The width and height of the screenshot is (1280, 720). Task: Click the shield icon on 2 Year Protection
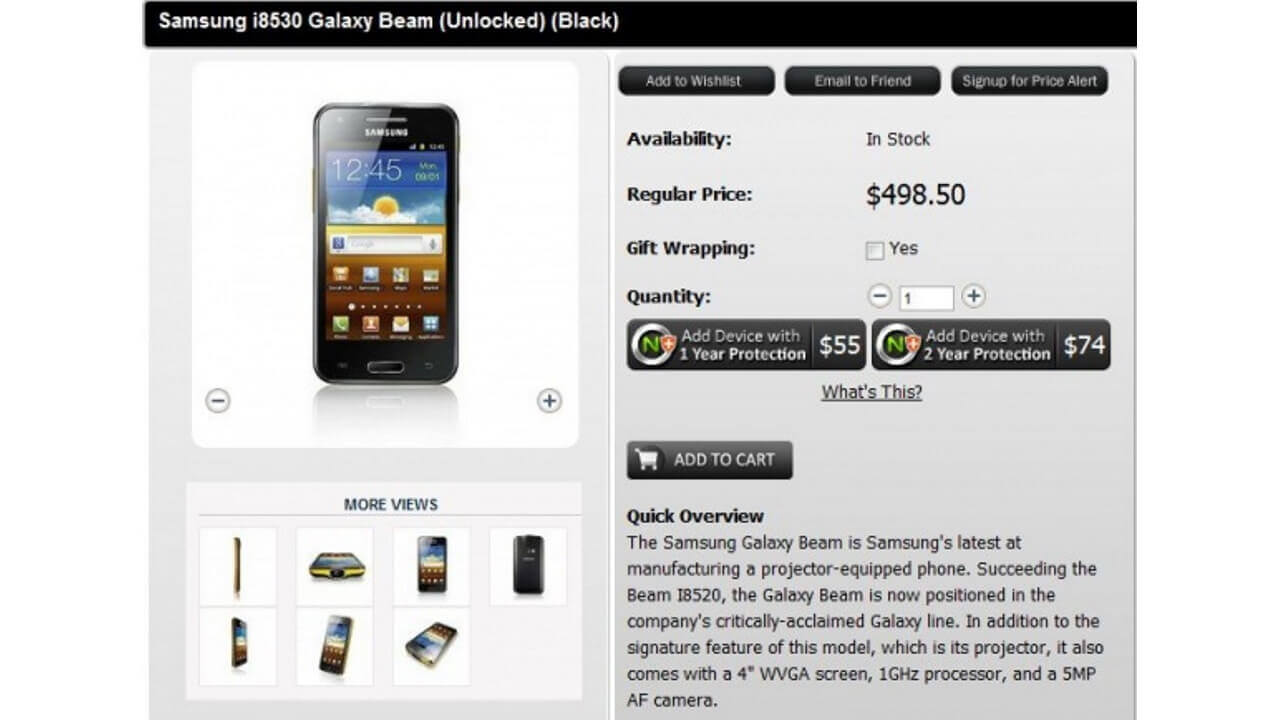(898, 346)
